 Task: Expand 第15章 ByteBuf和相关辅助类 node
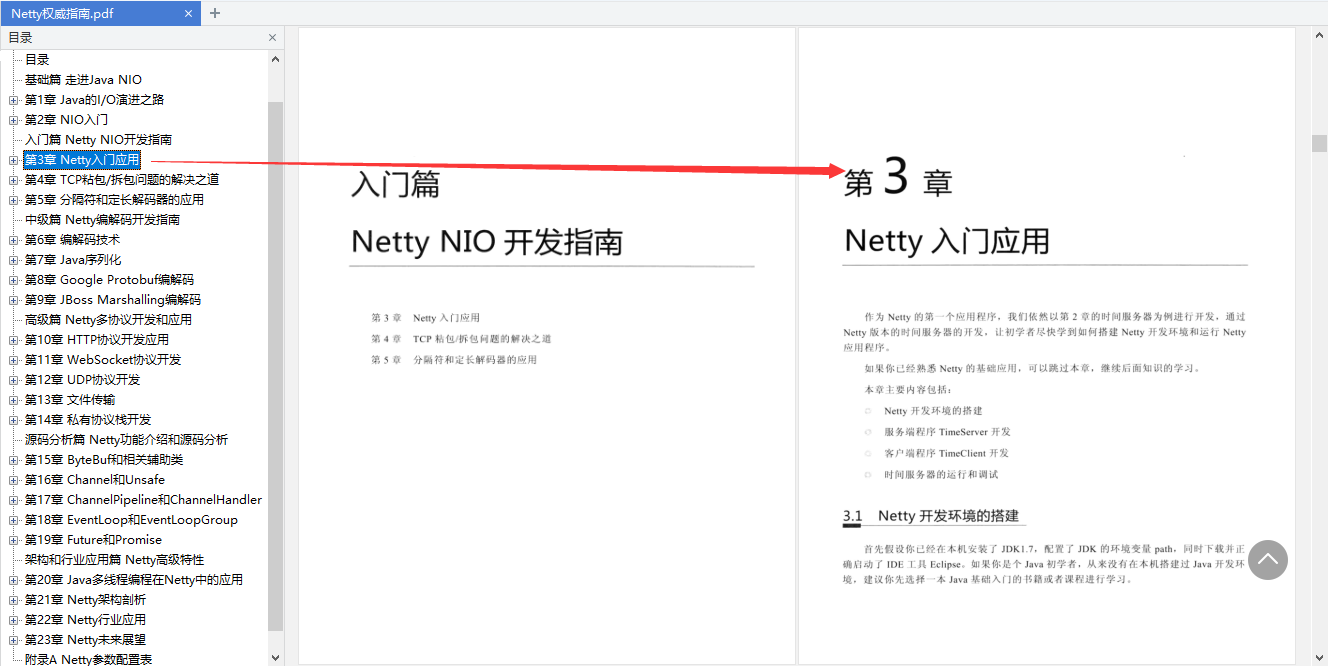[13, 460]
